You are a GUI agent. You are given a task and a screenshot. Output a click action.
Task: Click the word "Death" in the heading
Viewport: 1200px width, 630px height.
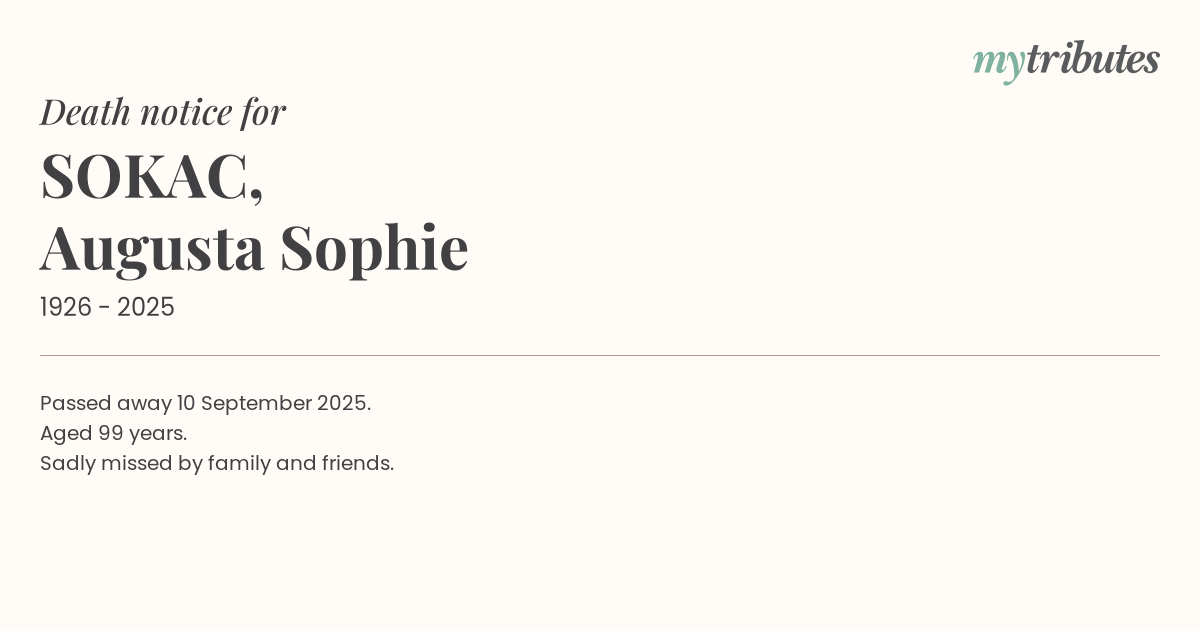(86, 112)
